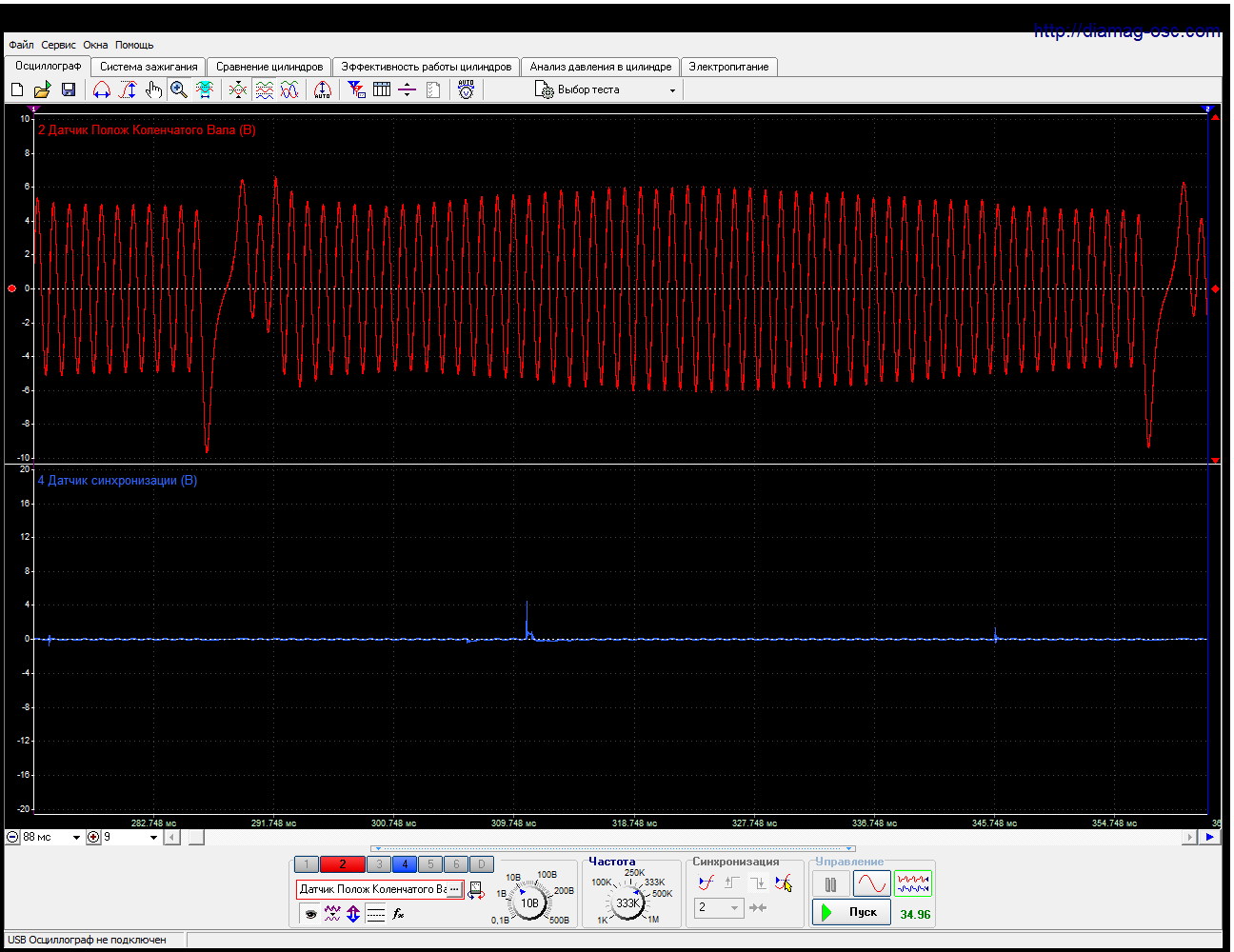Viewport: 1234px width, 952px height.
Task: Click the frequency knob showing 333K
Action: pyautogui.click(x=627, y=902)
